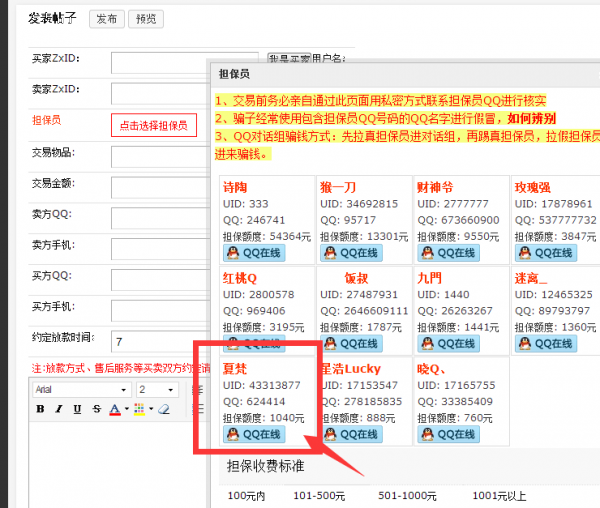Select guarantor name 饭叔
The image size is (600, 508).
[x=356, y=278]
